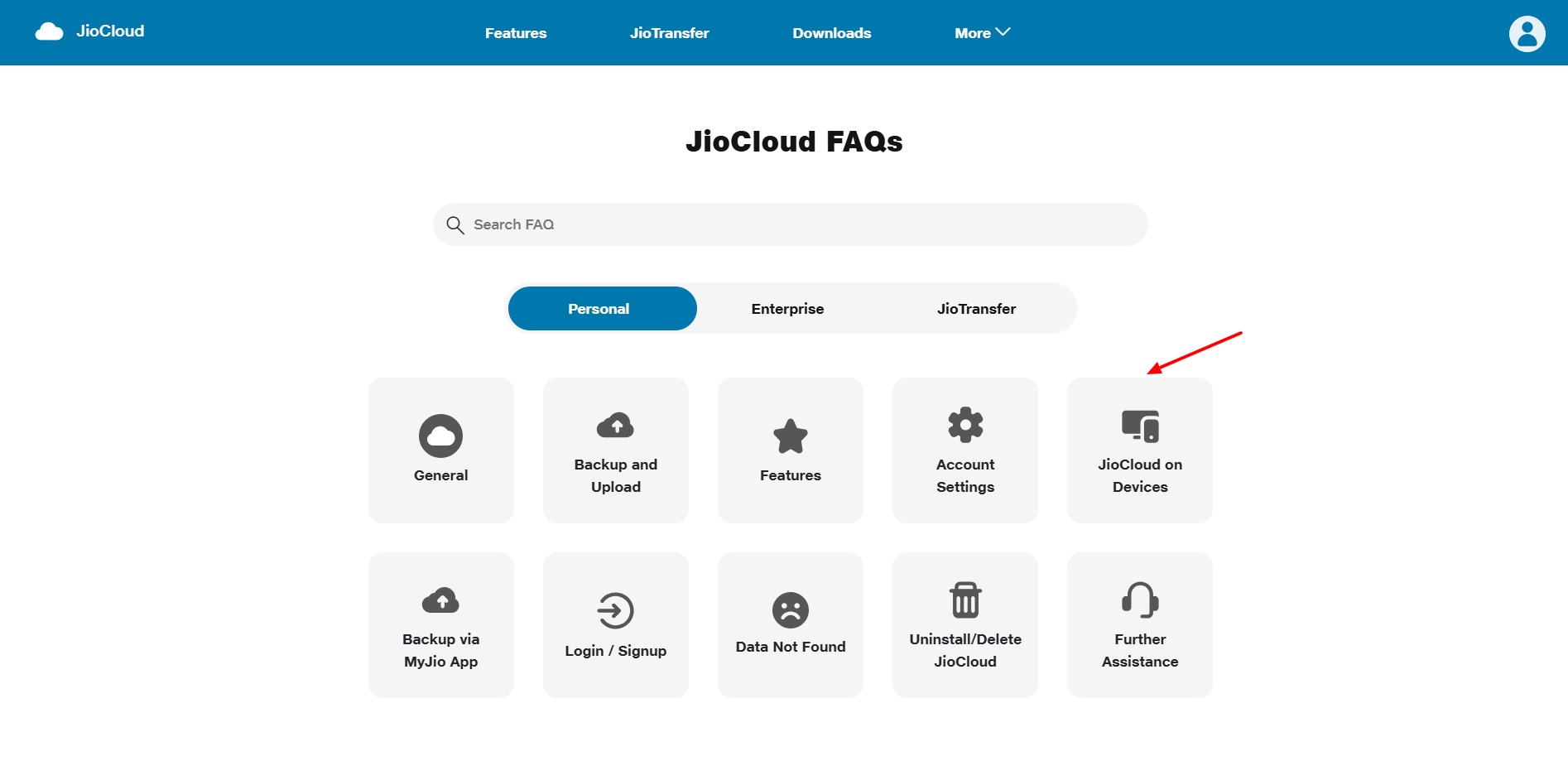This screenshot has height=761, width=1568.
Task: Open the user profile avatar icon
Action: [1527, 34]
